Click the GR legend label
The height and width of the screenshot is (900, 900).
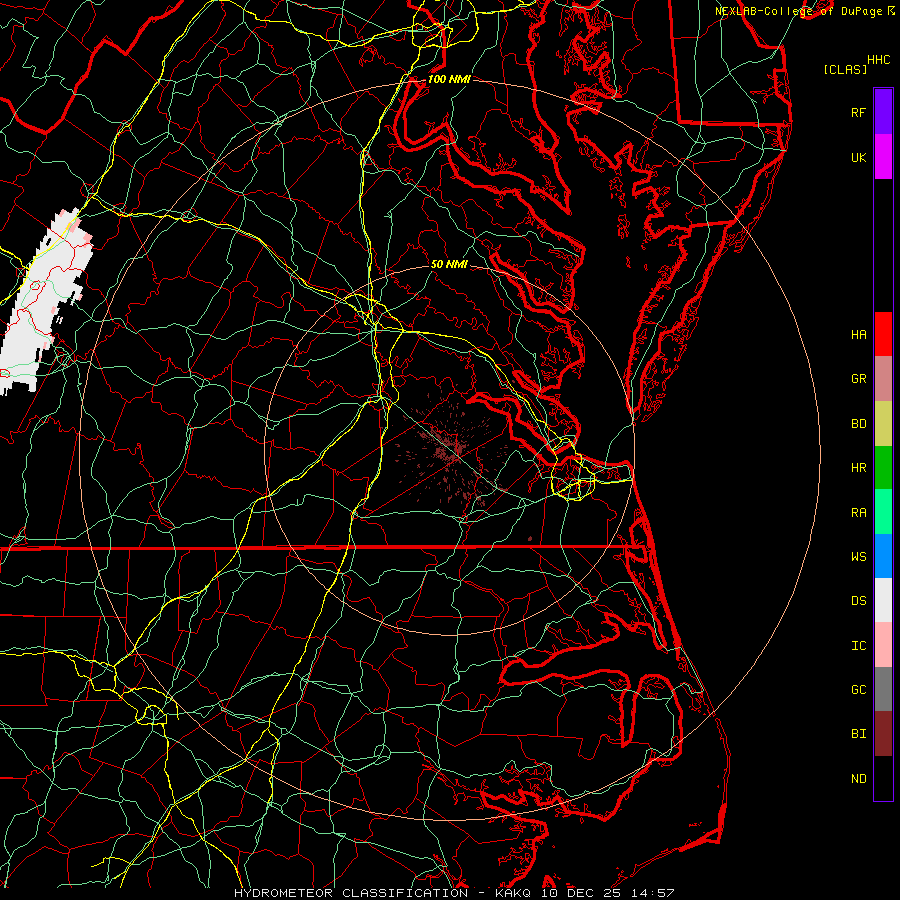coord(858,379)
